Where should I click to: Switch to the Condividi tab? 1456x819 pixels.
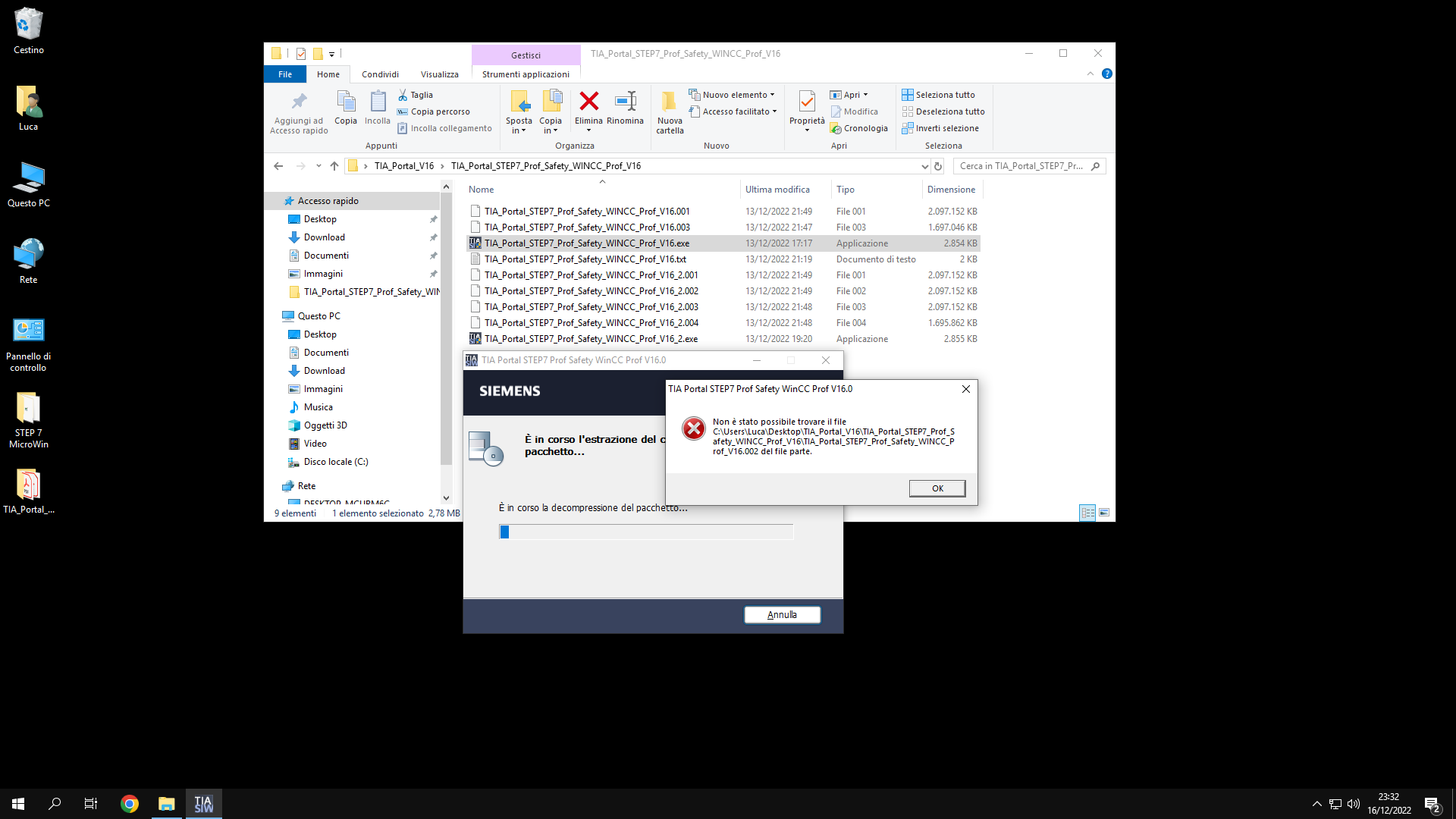click(380, 74)
